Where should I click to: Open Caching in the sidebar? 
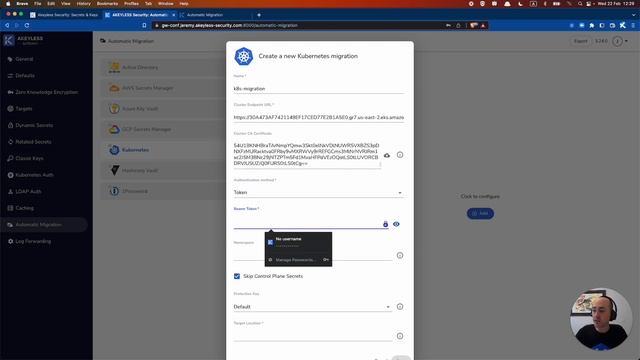24,208
